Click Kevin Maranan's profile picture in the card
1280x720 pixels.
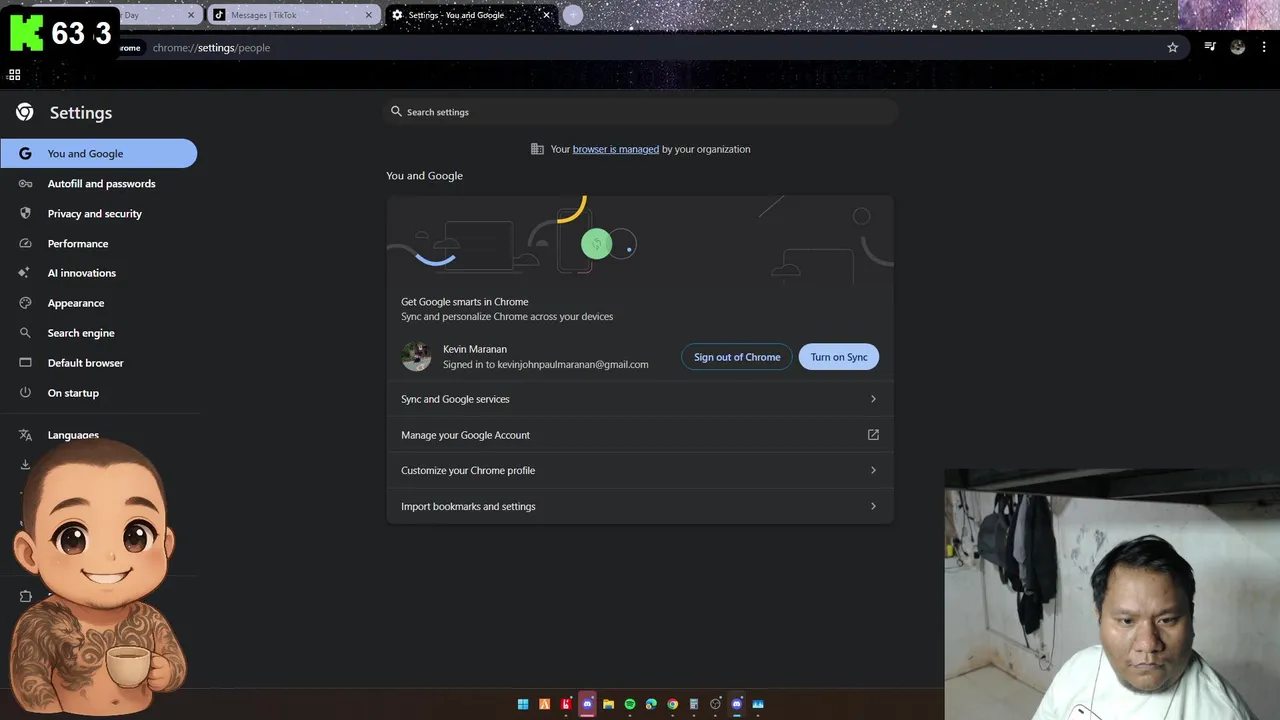pyautogui.click(x=416, y=356)
